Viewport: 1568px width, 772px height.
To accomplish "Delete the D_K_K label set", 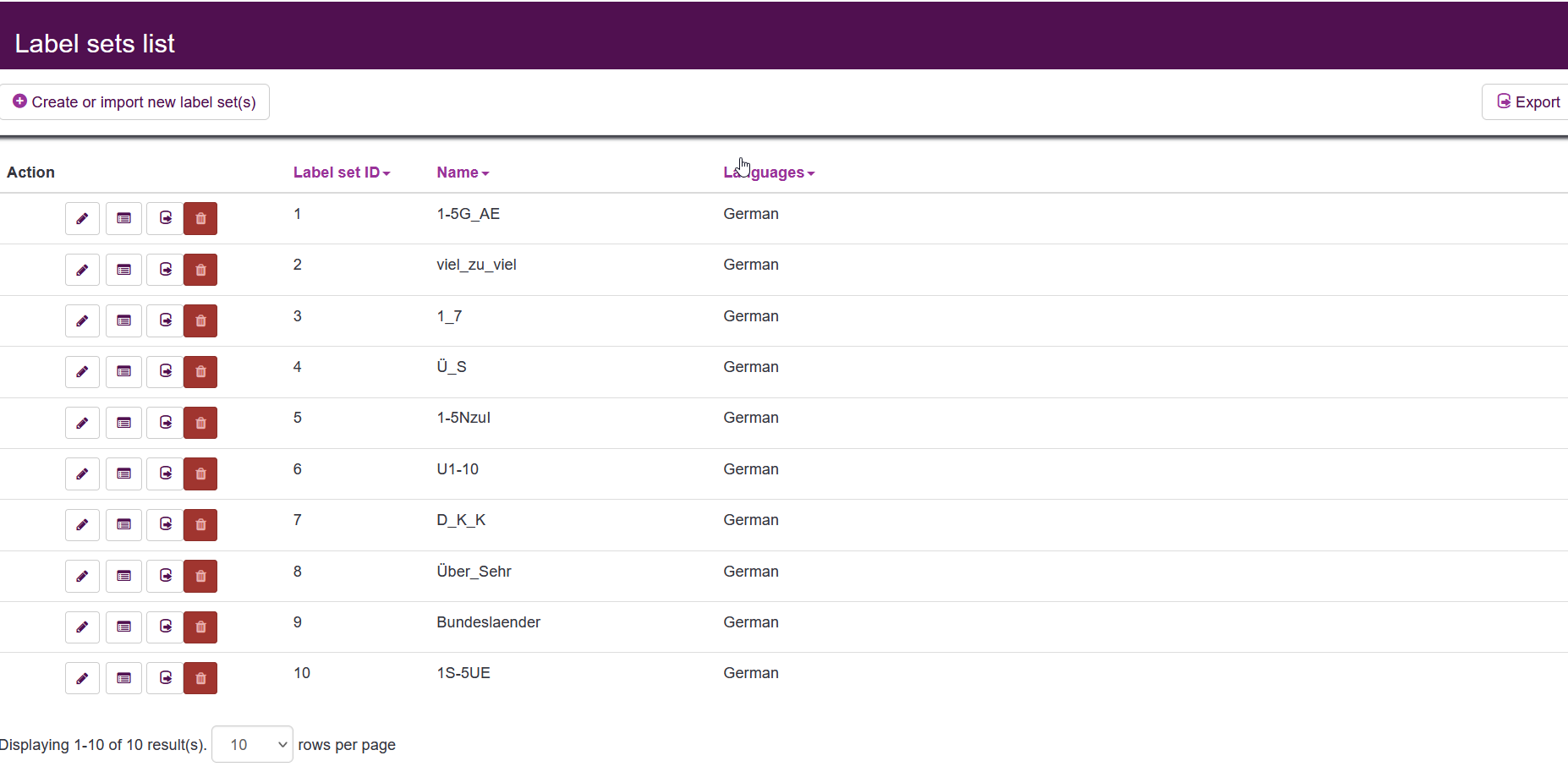I will [200, 525].
